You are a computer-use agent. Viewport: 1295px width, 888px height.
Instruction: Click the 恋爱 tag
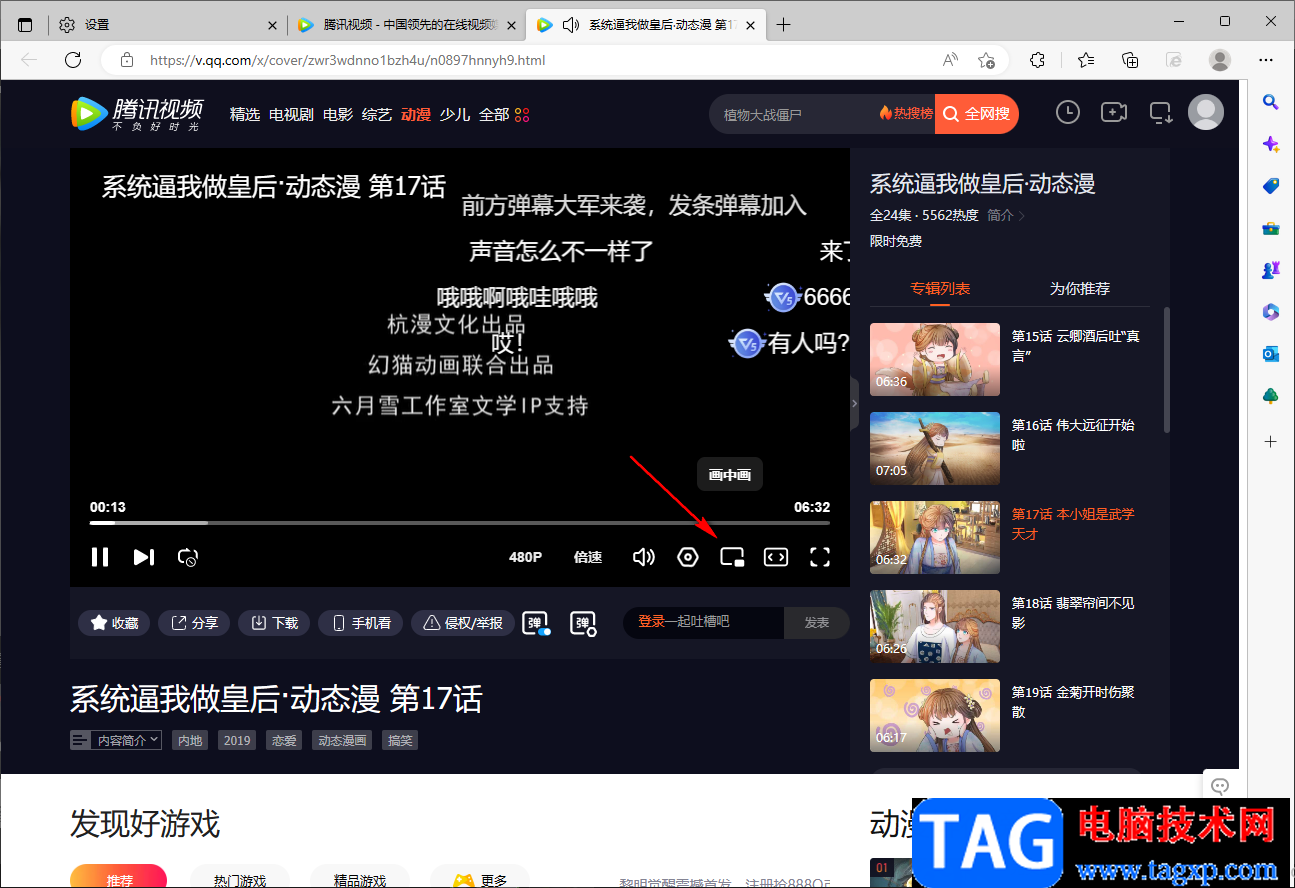coord(284,740)
